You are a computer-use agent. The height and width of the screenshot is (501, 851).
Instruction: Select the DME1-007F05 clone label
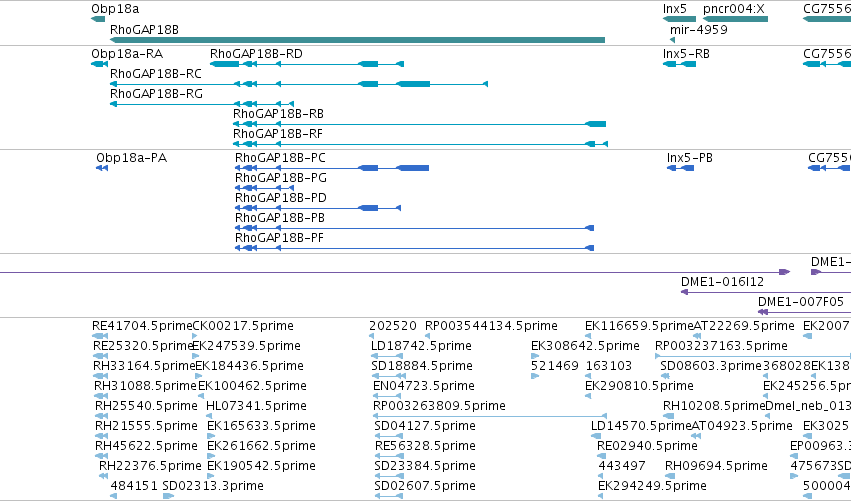click(801, 302)
